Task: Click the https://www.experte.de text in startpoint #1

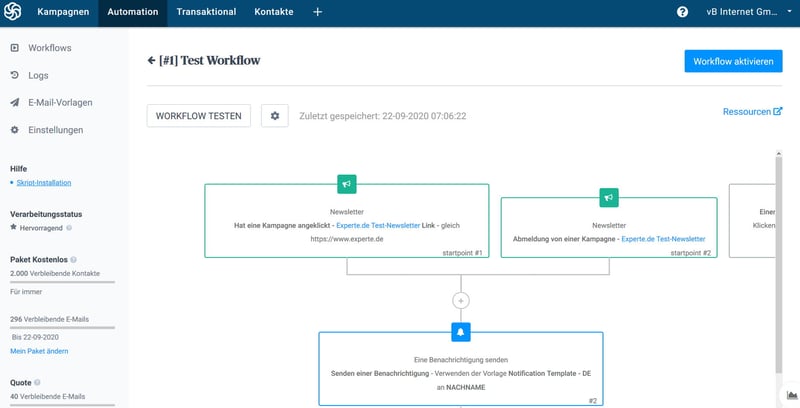Action: [x=347, y=239]
